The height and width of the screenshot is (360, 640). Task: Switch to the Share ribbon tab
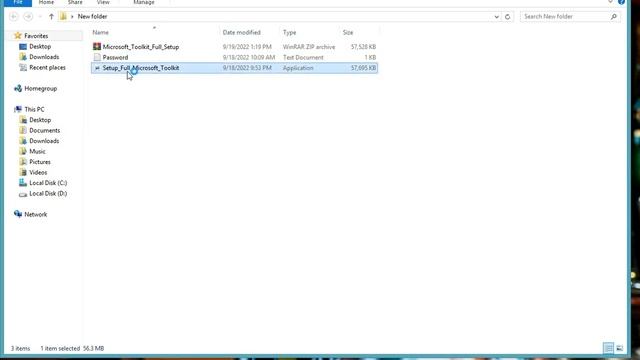75,2
